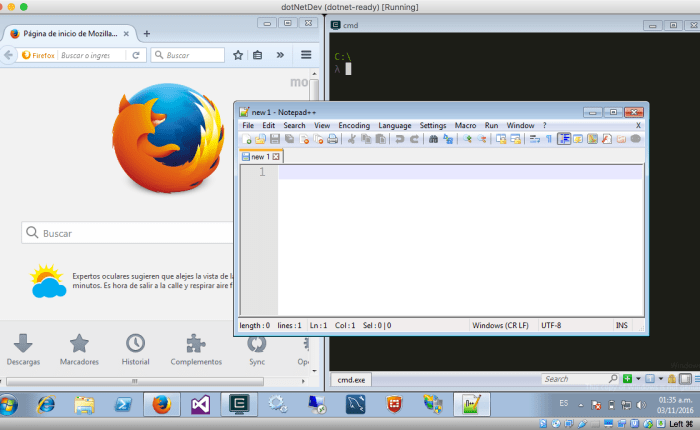
Task: Click the green new console plus icon
Action: (x=627, y=379)
